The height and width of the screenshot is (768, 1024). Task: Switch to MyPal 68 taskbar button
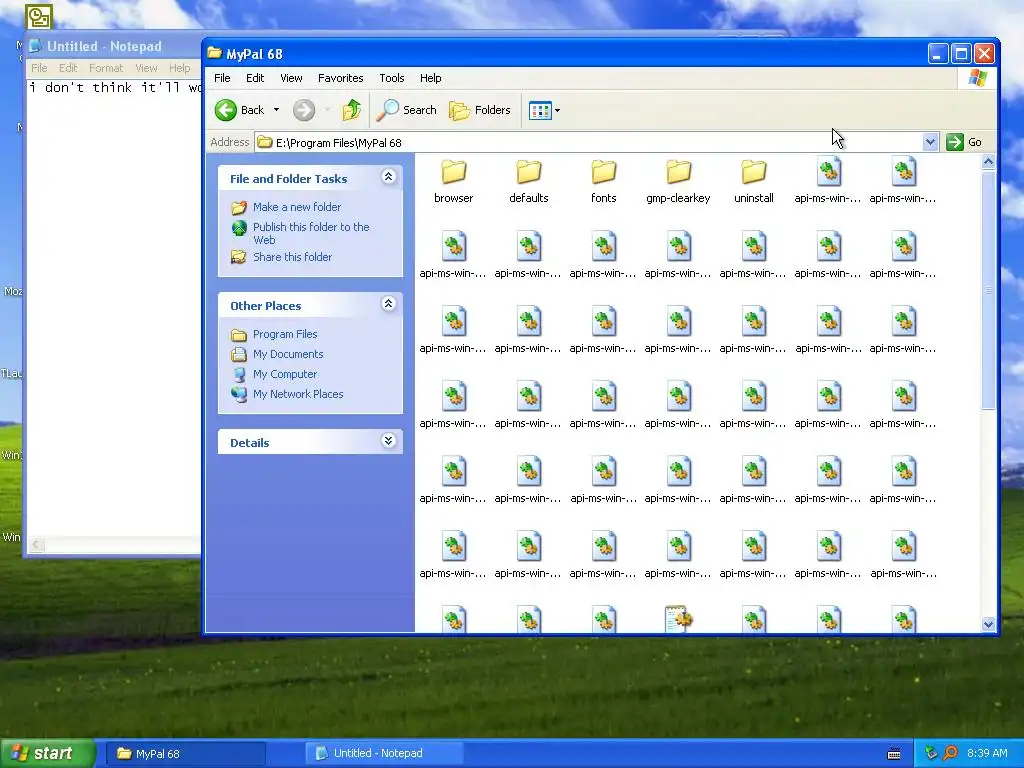click(x=185, y=754)
